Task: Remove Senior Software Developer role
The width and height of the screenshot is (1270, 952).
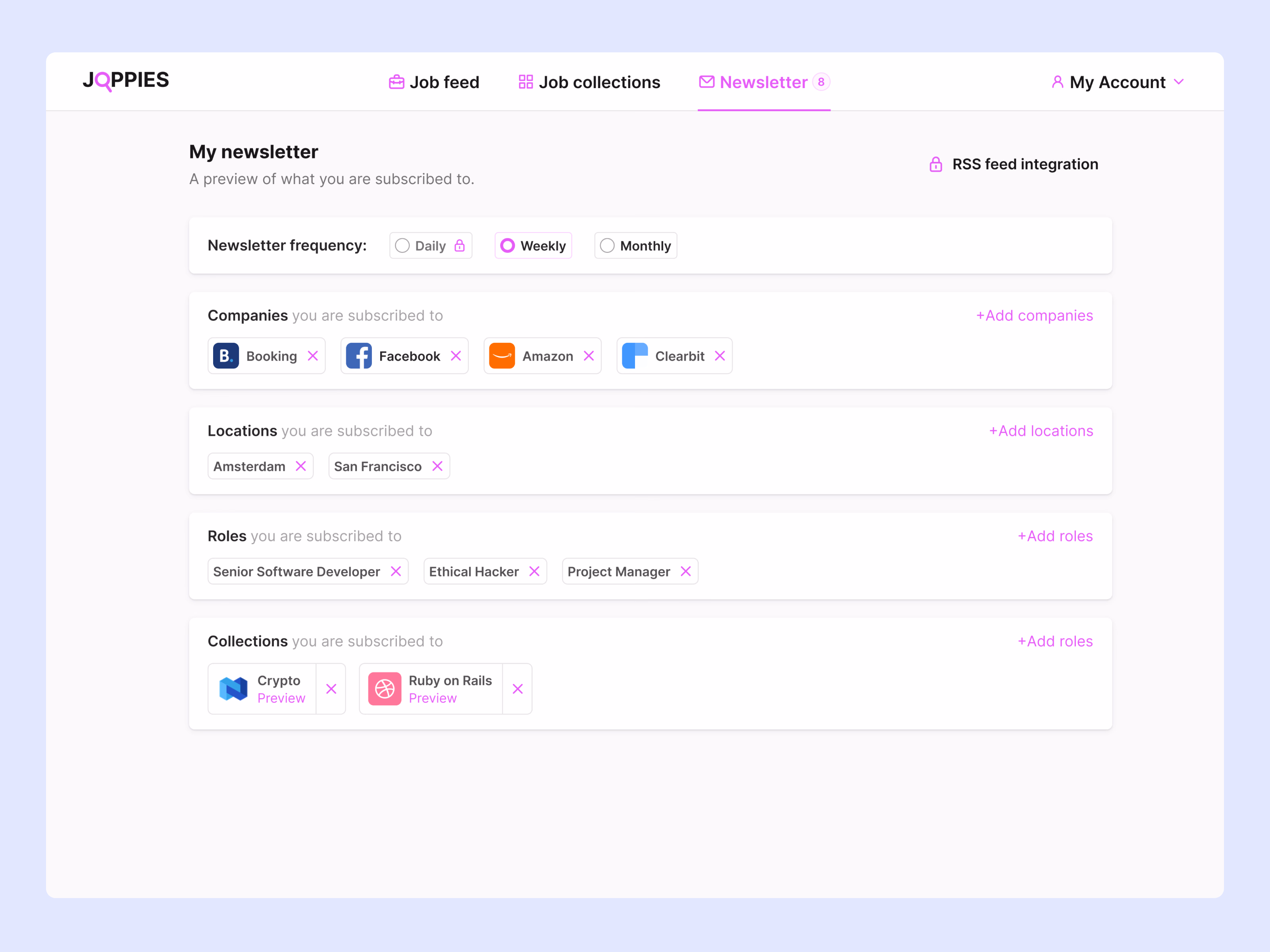Action: [396, 571]
